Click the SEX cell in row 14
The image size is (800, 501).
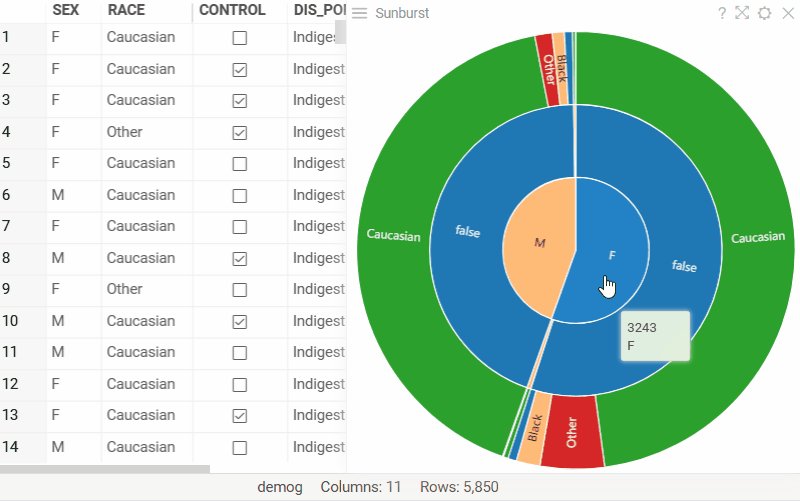coord(74,447)
